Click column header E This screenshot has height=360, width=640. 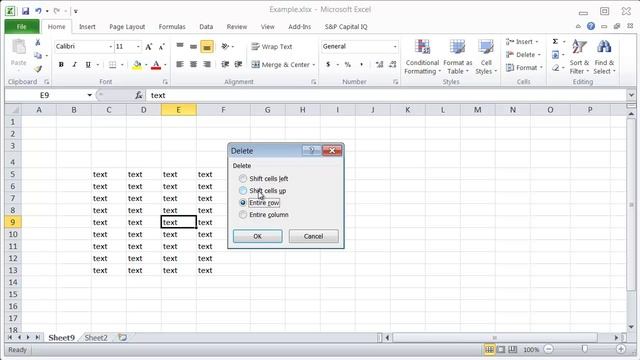pyautogui.click(x=178, y=110)
